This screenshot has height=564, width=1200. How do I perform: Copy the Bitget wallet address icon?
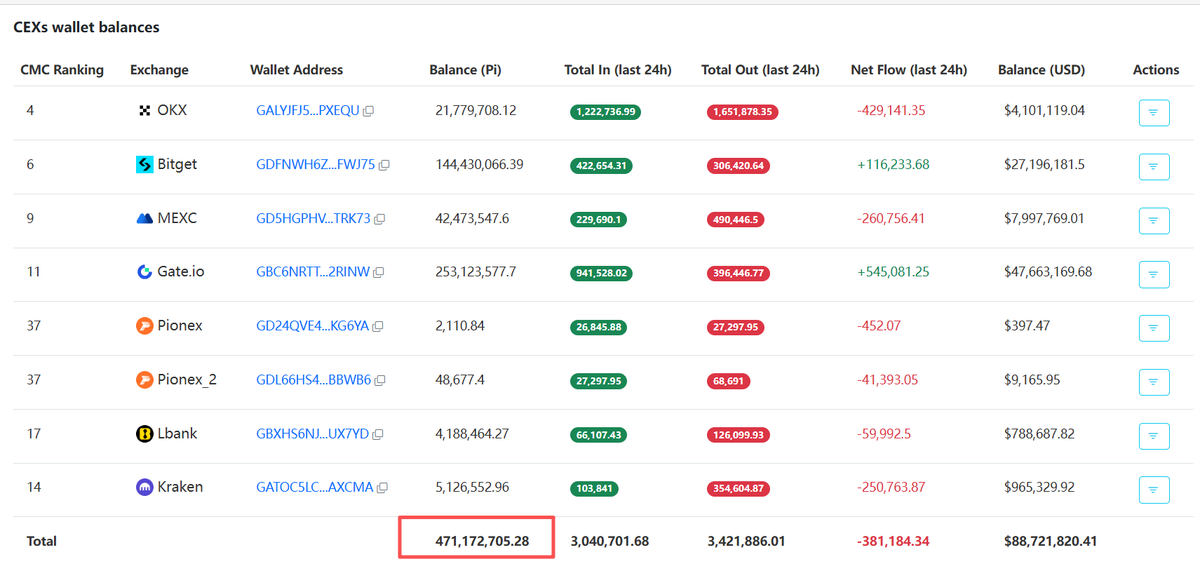[x=384, y=165]
